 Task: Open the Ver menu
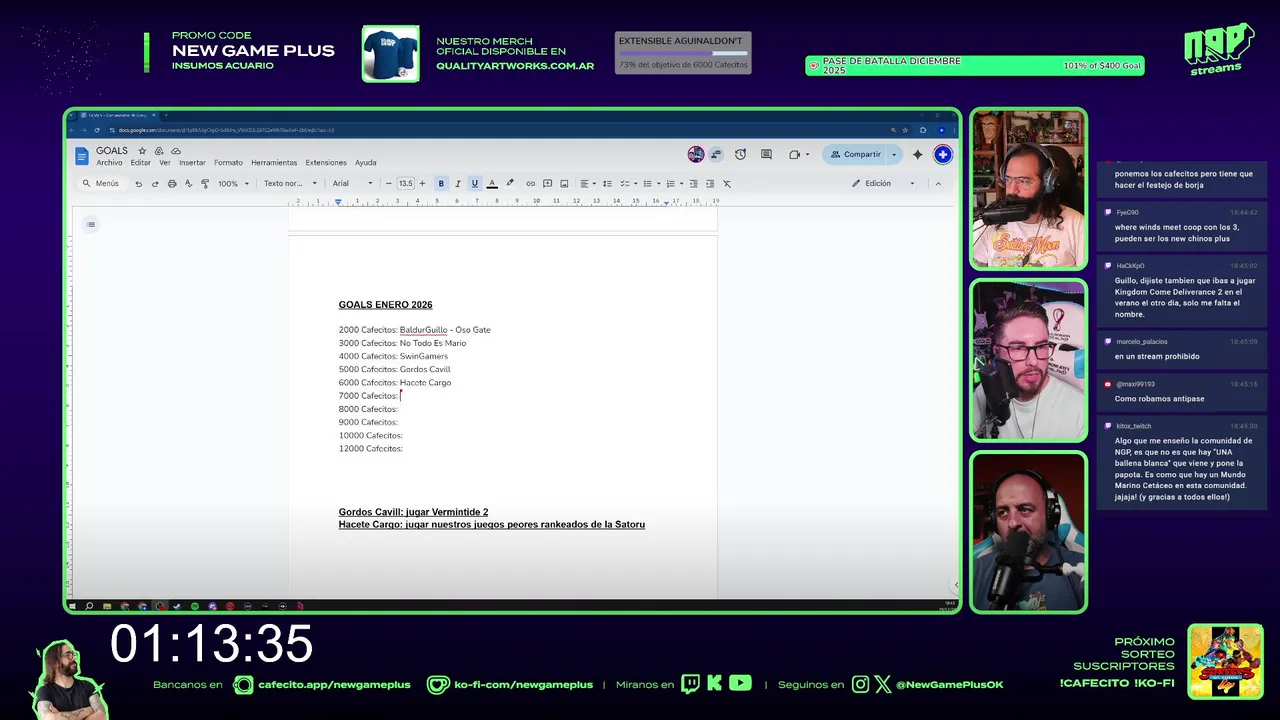(x=165, y=163)
